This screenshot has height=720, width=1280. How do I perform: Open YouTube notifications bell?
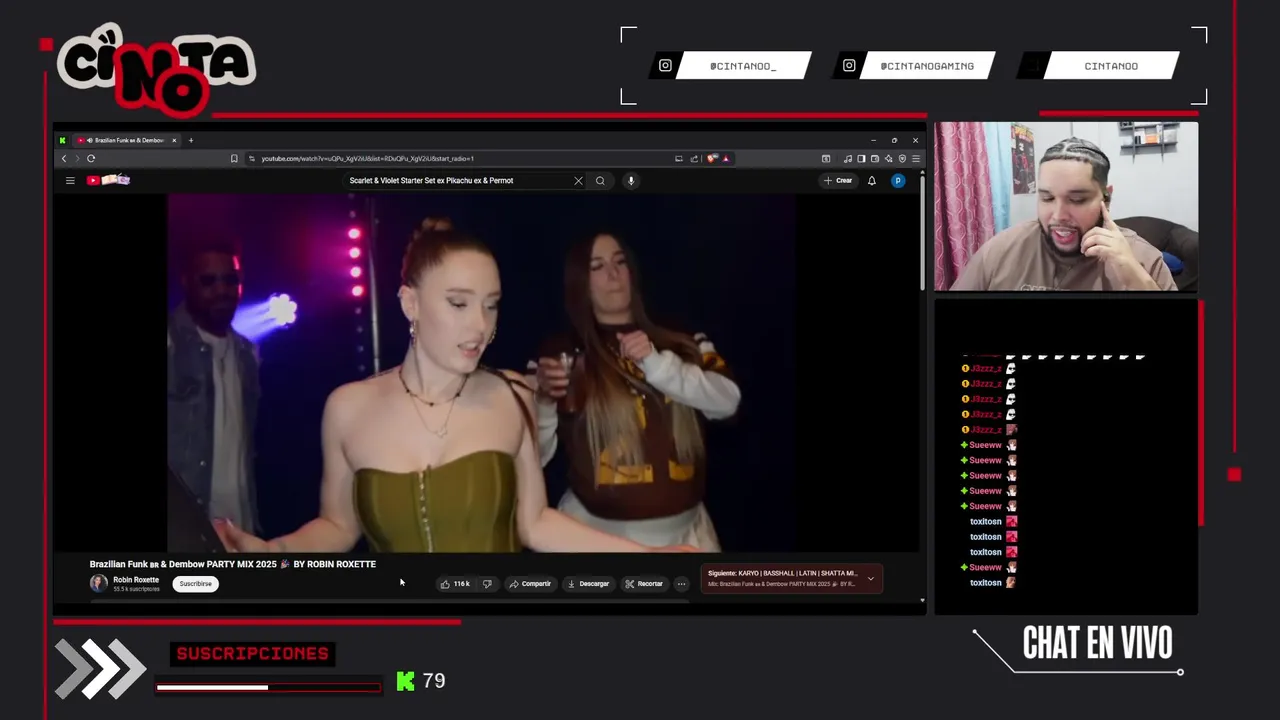871,181
